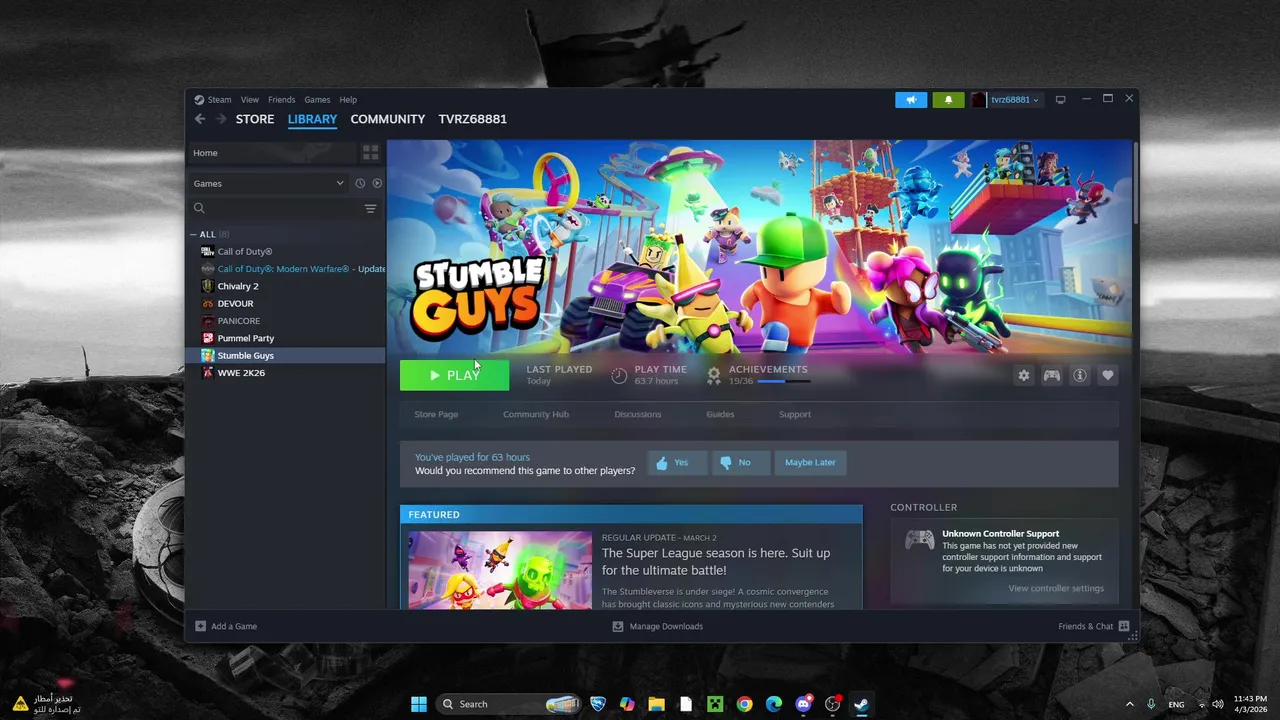Click the featured Super League news thumbnail
The height and width of the screenshot is (720, 1280).
[500, 570]
